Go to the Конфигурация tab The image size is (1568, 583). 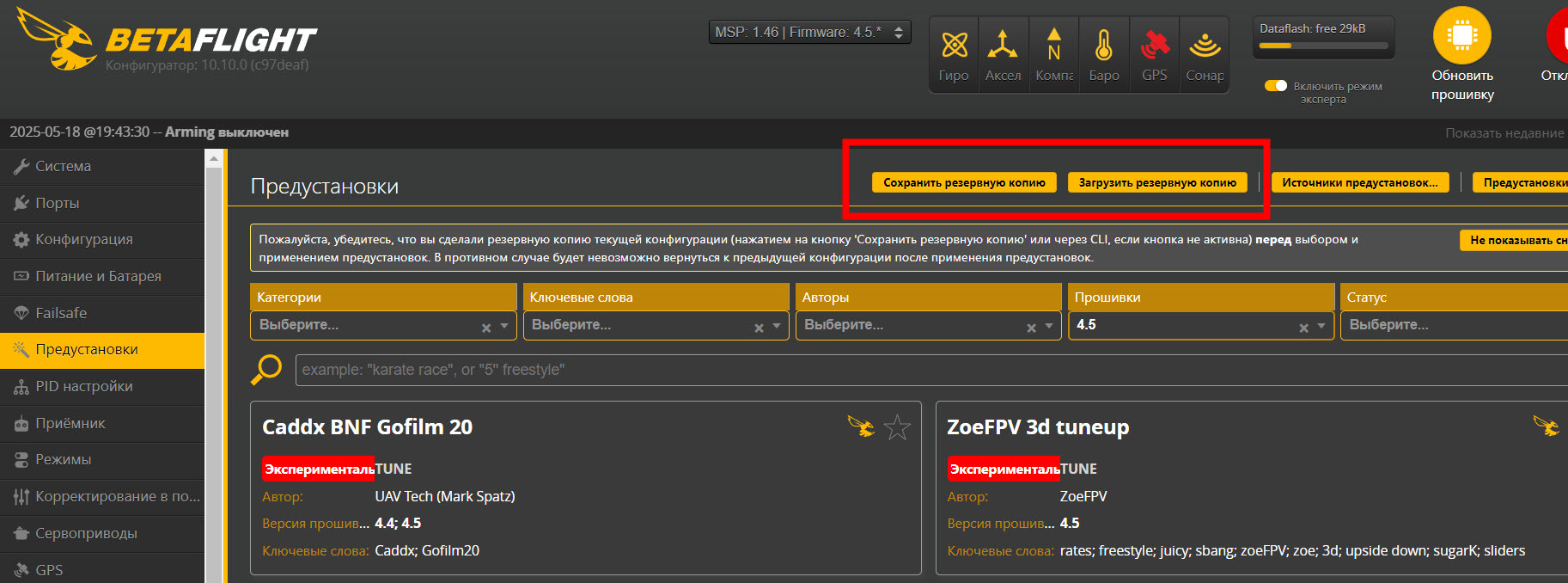pyautogui.click(x=102, y=239)
